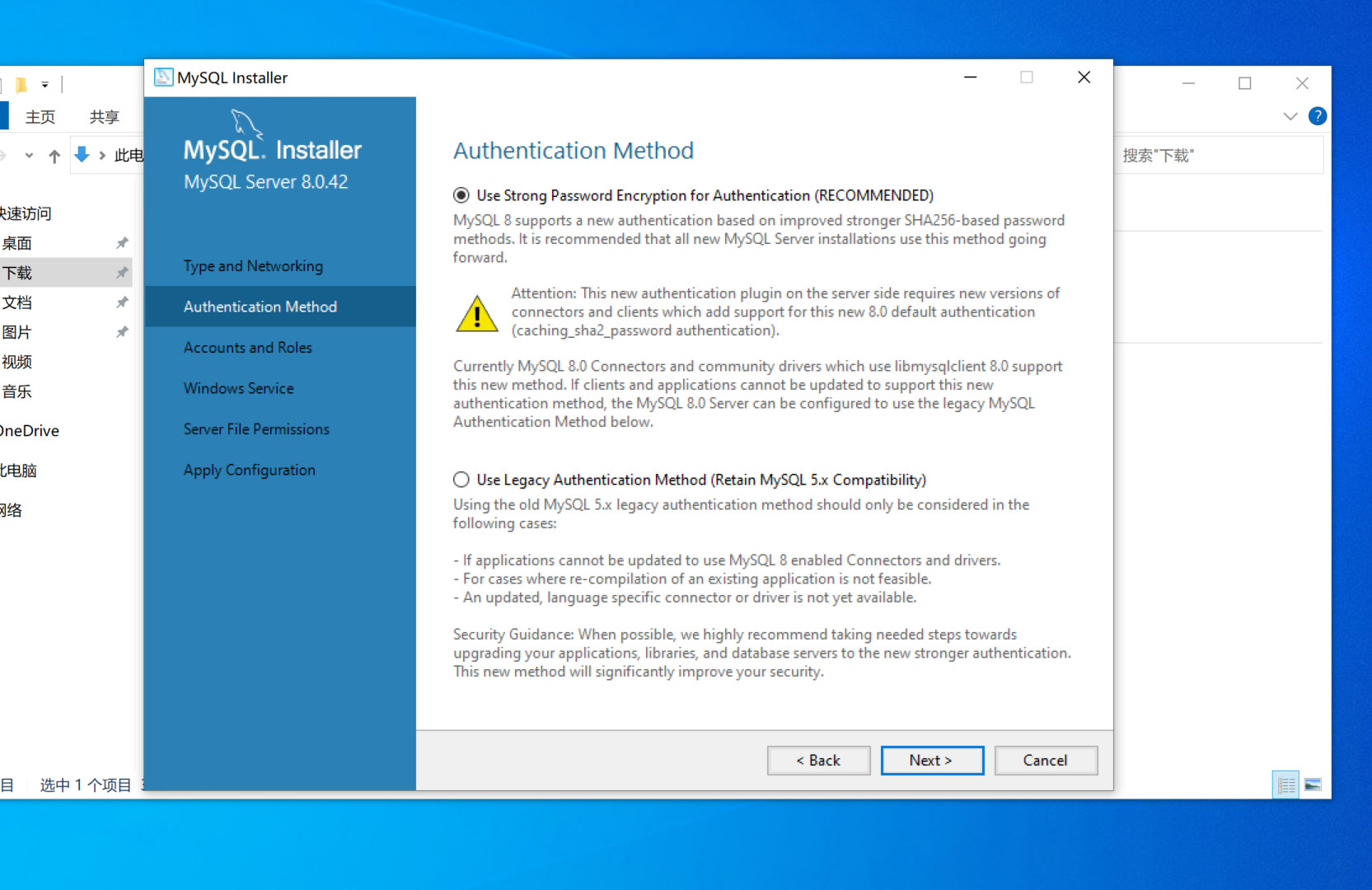Open the quick access toolbar dropdown arrow
Viewport: 1372px width, 890px height.
coord(45,85)
